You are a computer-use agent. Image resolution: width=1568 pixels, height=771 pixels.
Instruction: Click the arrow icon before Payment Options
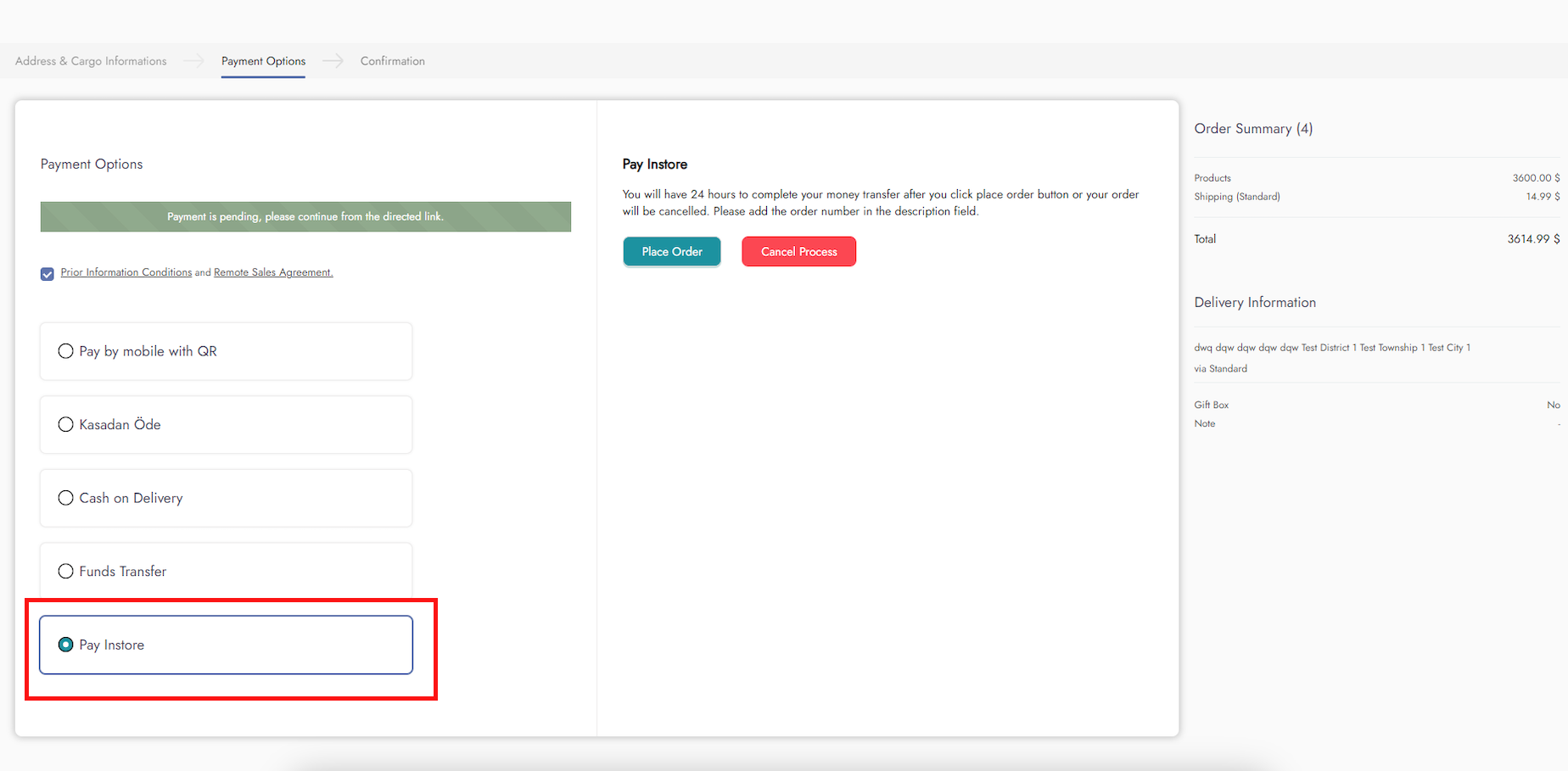tap(193, 61)
